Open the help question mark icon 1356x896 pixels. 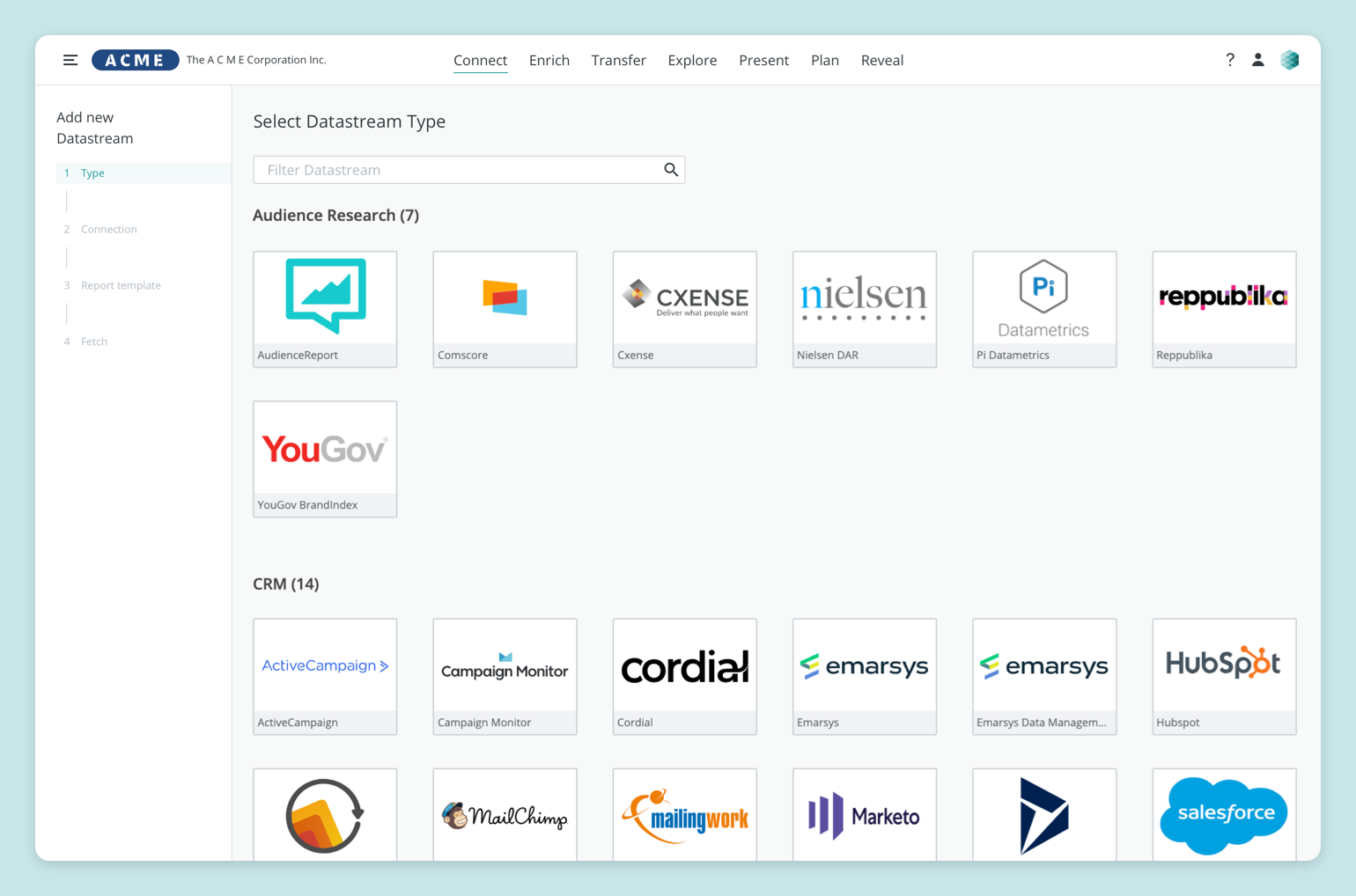[x=1230, y=60]
